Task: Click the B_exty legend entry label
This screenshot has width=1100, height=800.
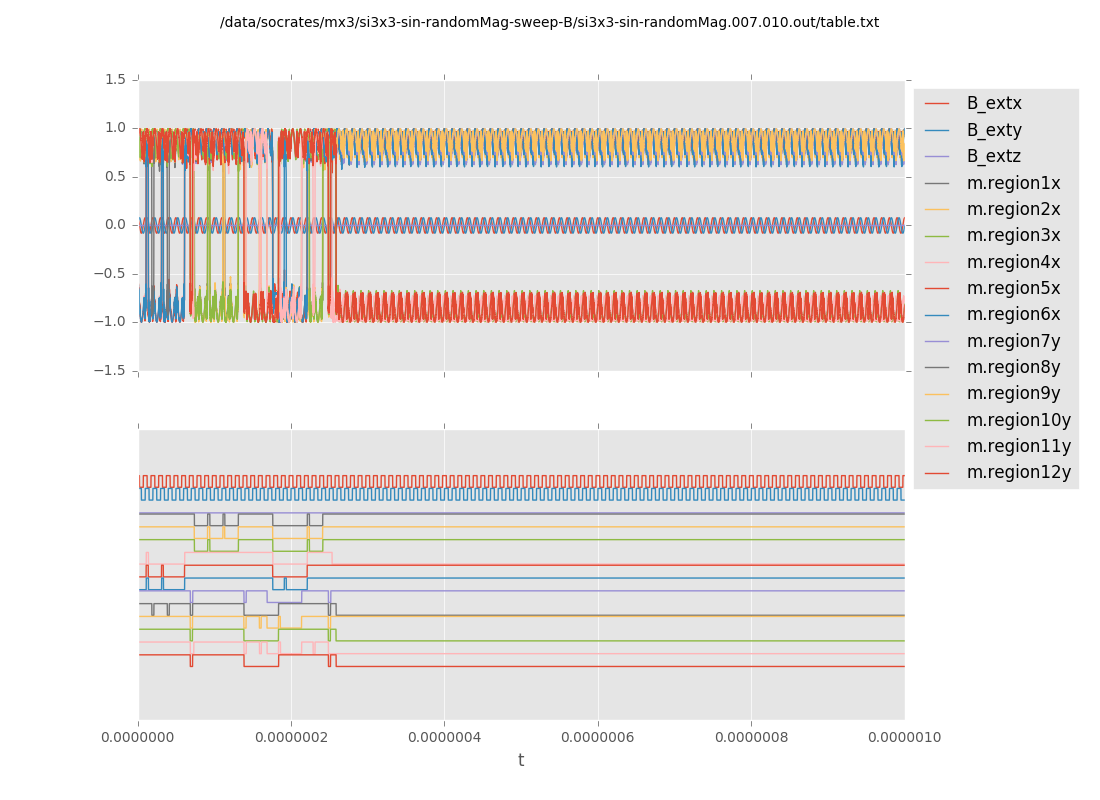Action: (994, 130)
